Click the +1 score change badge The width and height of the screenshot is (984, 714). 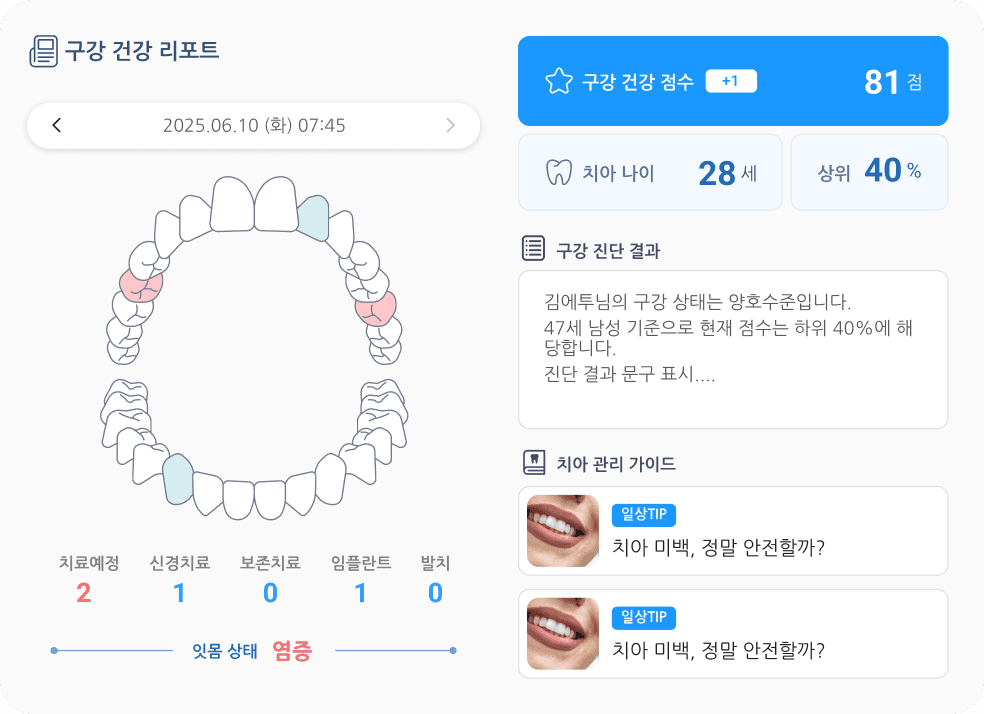tap(731, 81)
